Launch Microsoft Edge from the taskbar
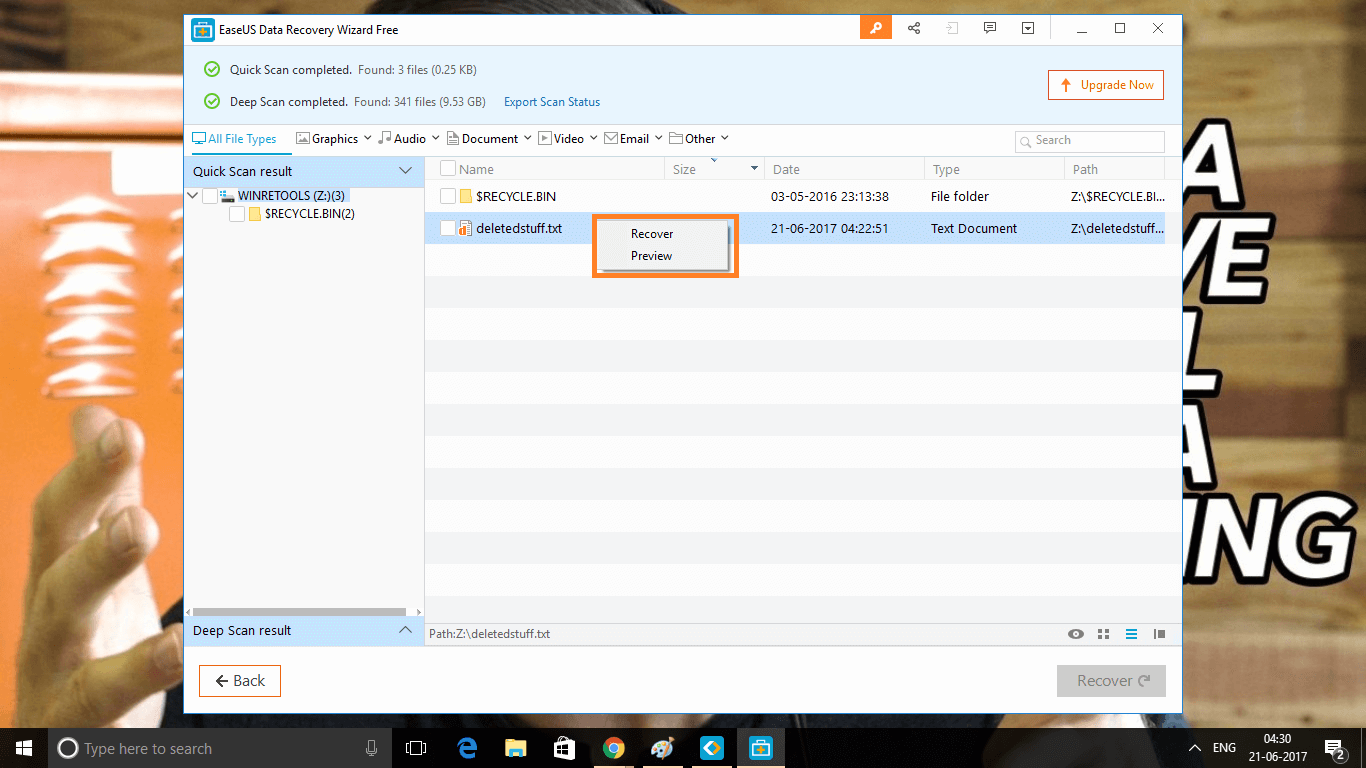 click(x=467, y=748)
